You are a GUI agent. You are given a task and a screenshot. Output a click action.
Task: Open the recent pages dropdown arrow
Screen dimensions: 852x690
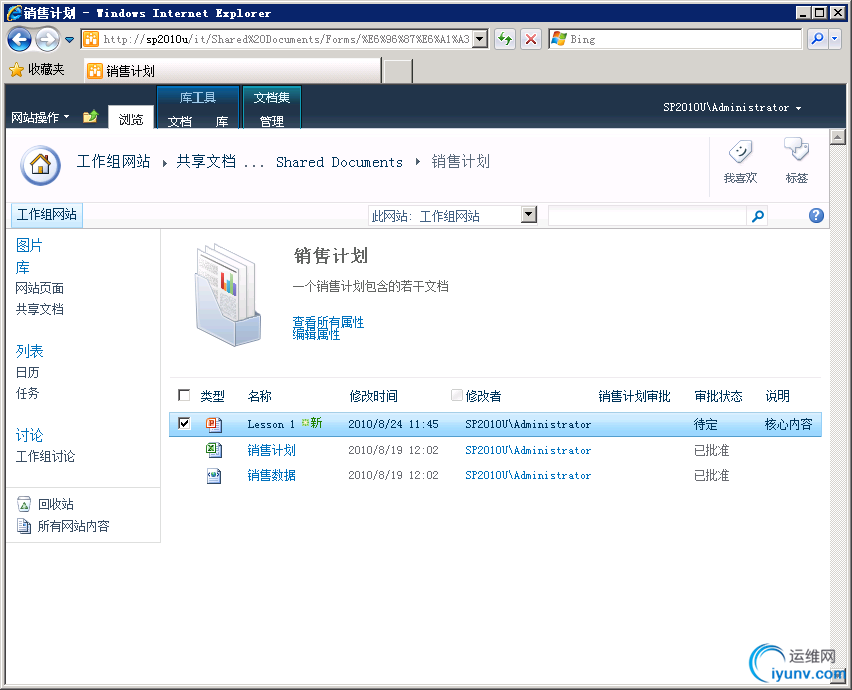pyautogui.click(x=70, y=39)
